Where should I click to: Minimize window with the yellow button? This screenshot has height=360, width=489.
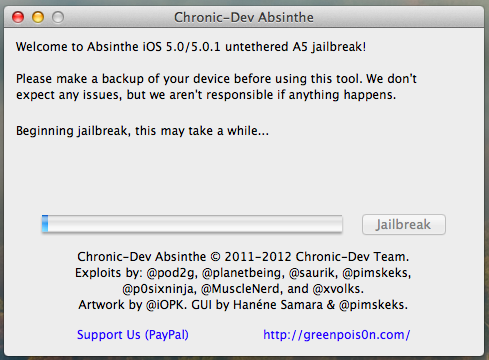click(38, 17)
